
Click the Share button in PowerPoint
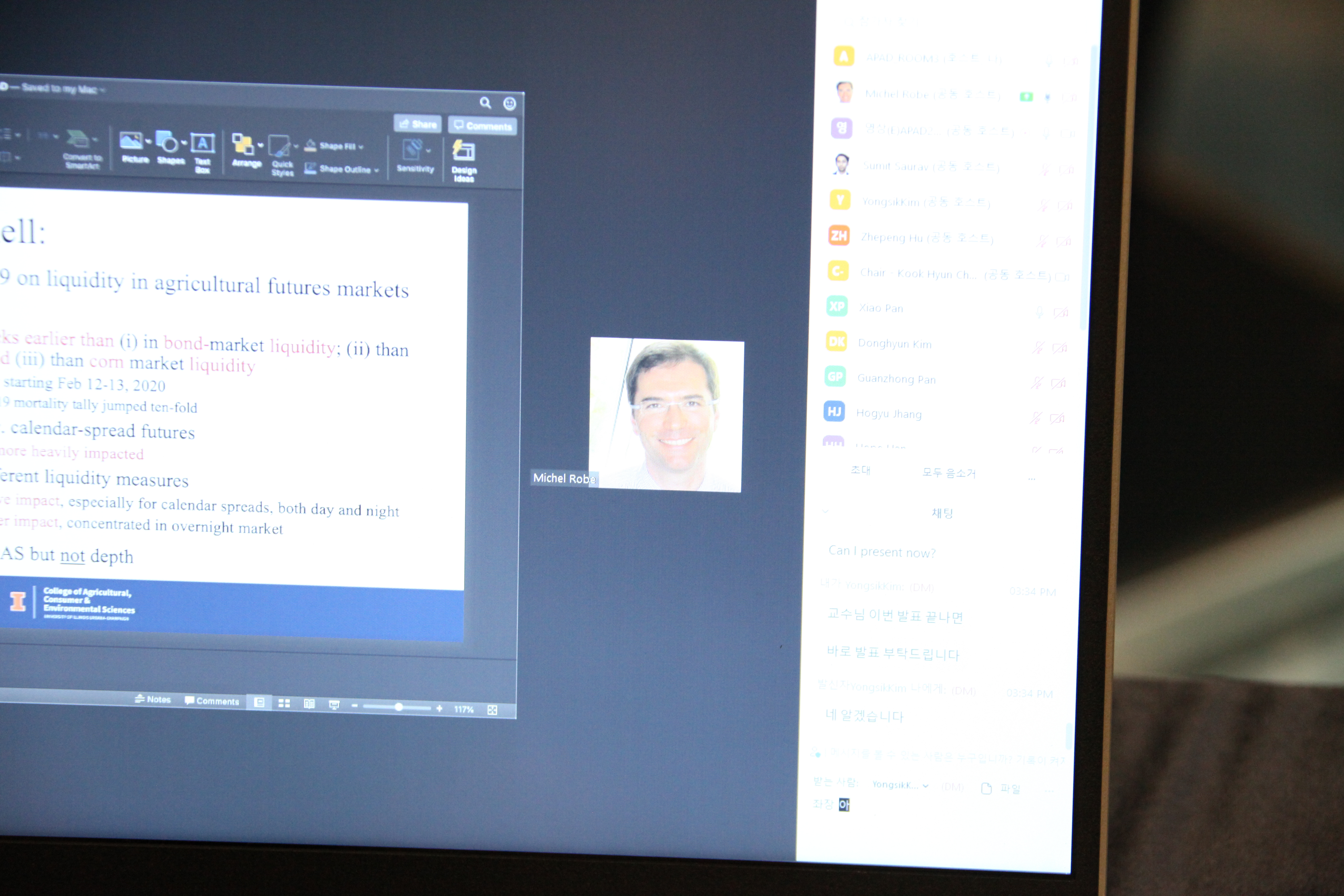coord(418,123)
